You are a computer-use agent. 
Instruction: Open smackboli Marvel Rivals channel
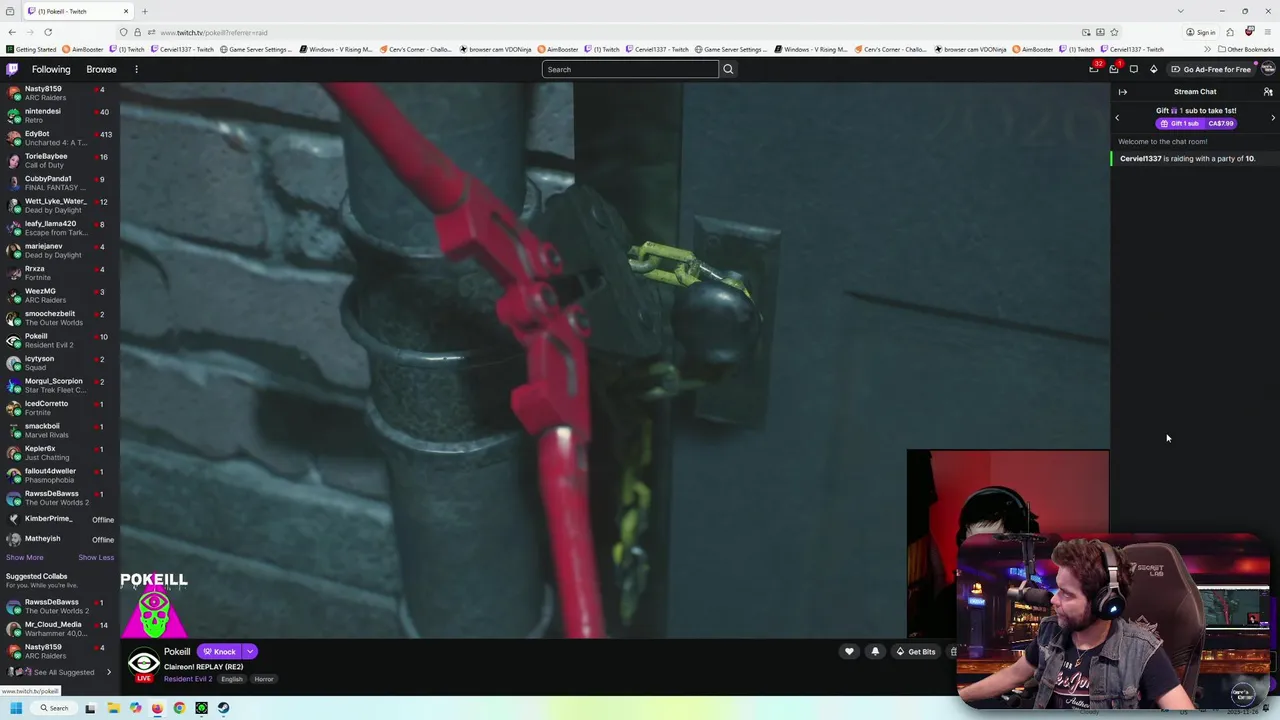[60, 430]
